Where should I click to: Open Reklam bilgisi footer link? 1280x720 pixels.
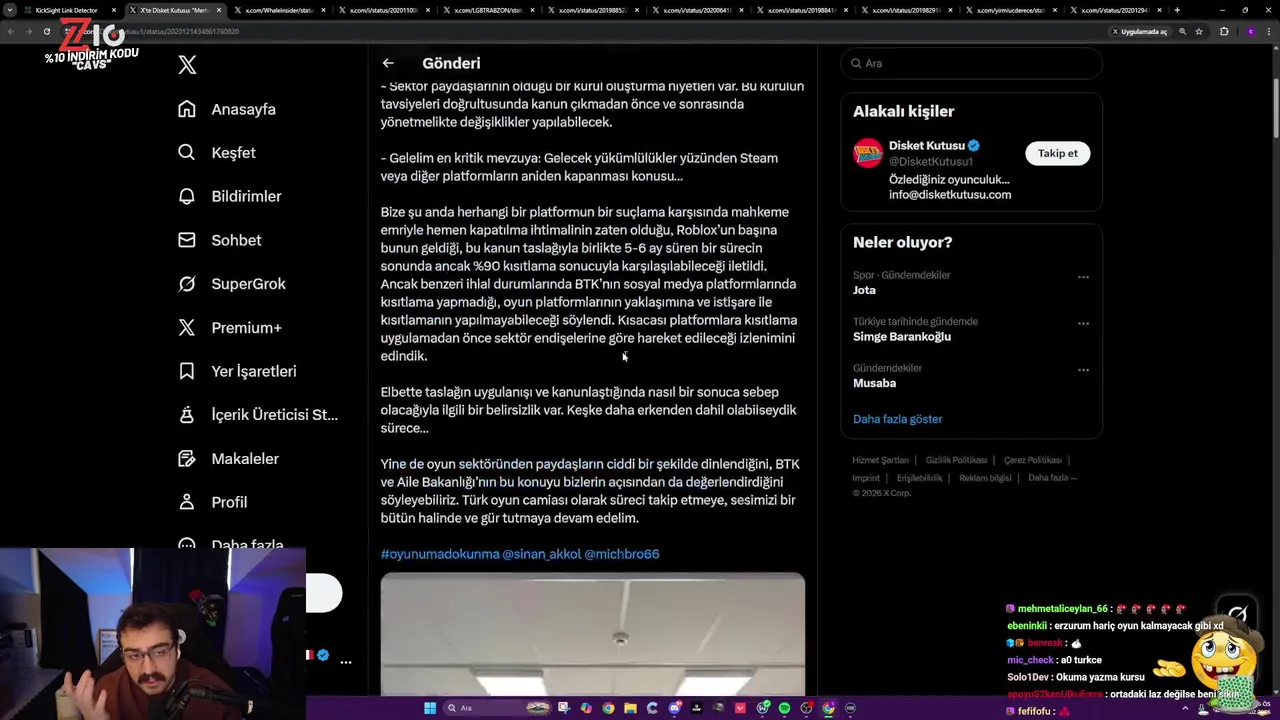985,478
